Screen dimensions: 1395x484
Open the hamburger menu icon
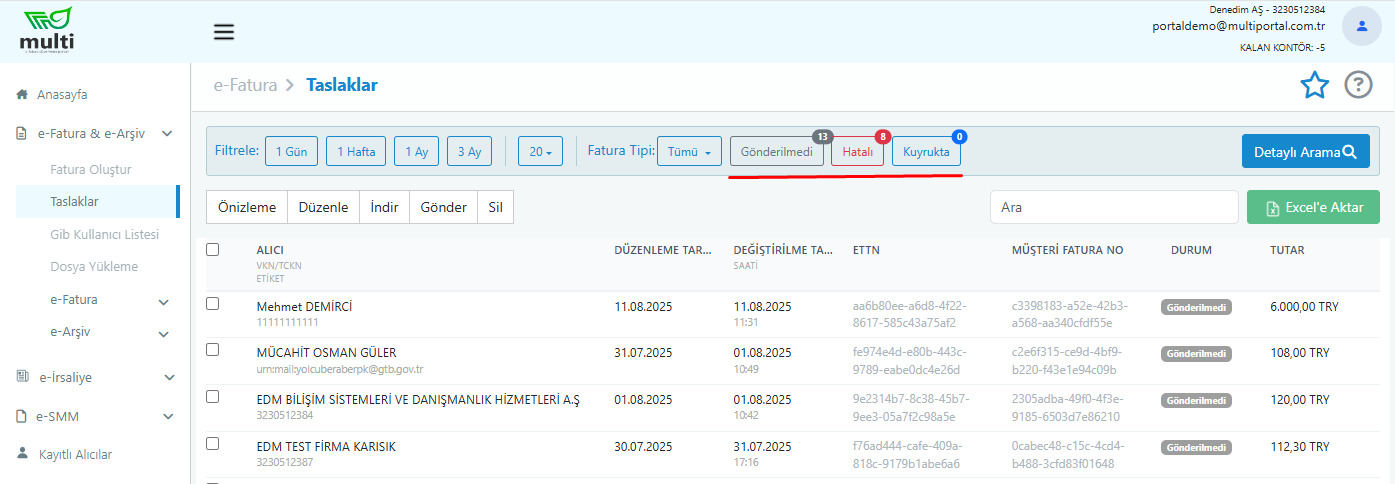pos(224,32)
